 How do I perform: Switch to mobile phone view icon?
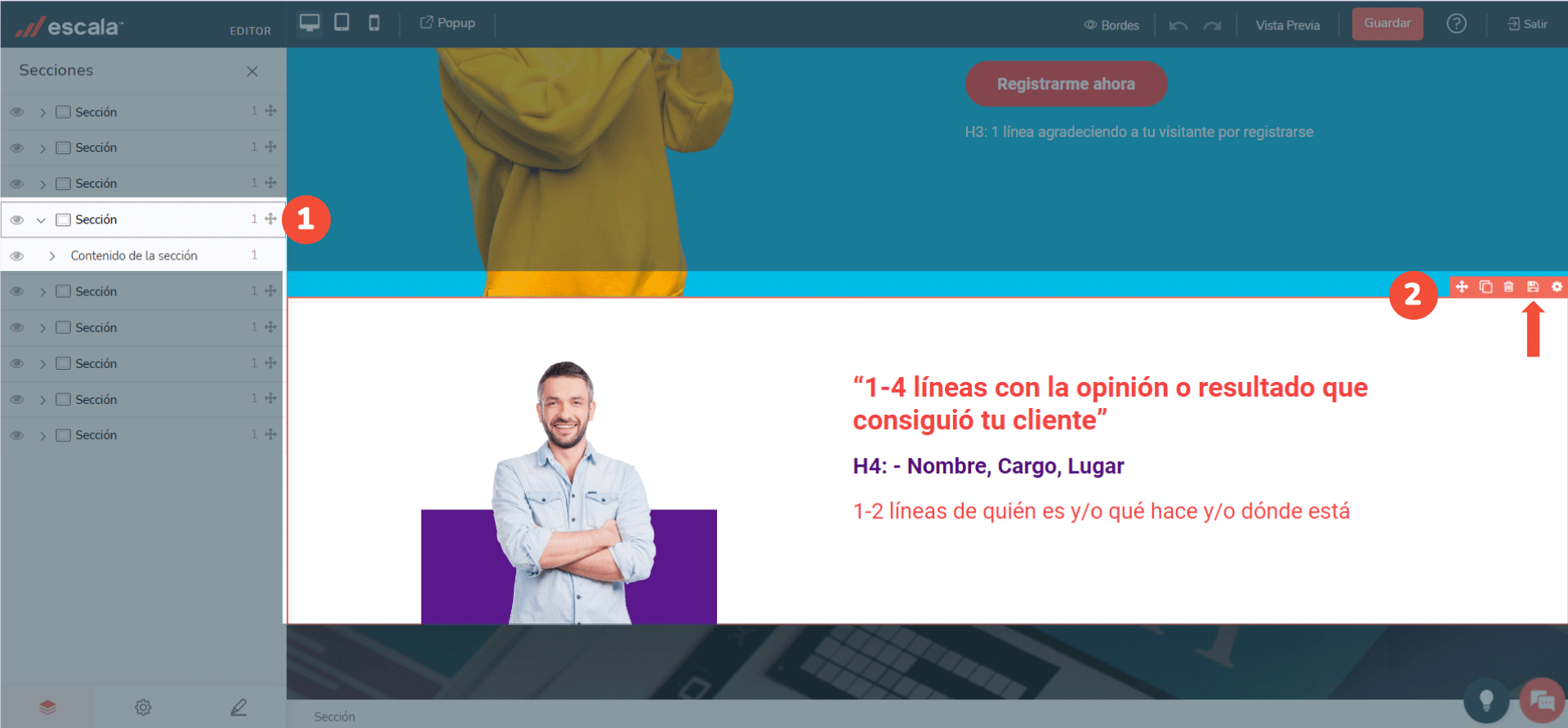pos(374,23)
